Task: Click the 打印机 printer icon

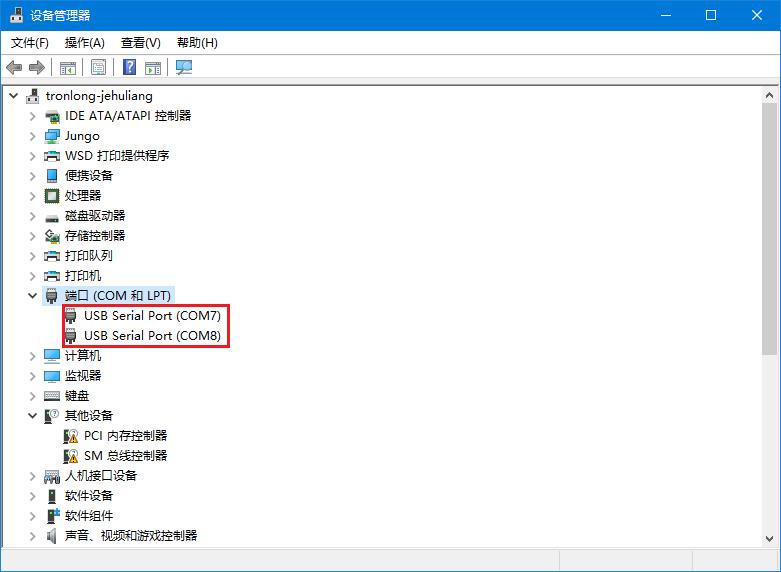Action: pos(52,276)
